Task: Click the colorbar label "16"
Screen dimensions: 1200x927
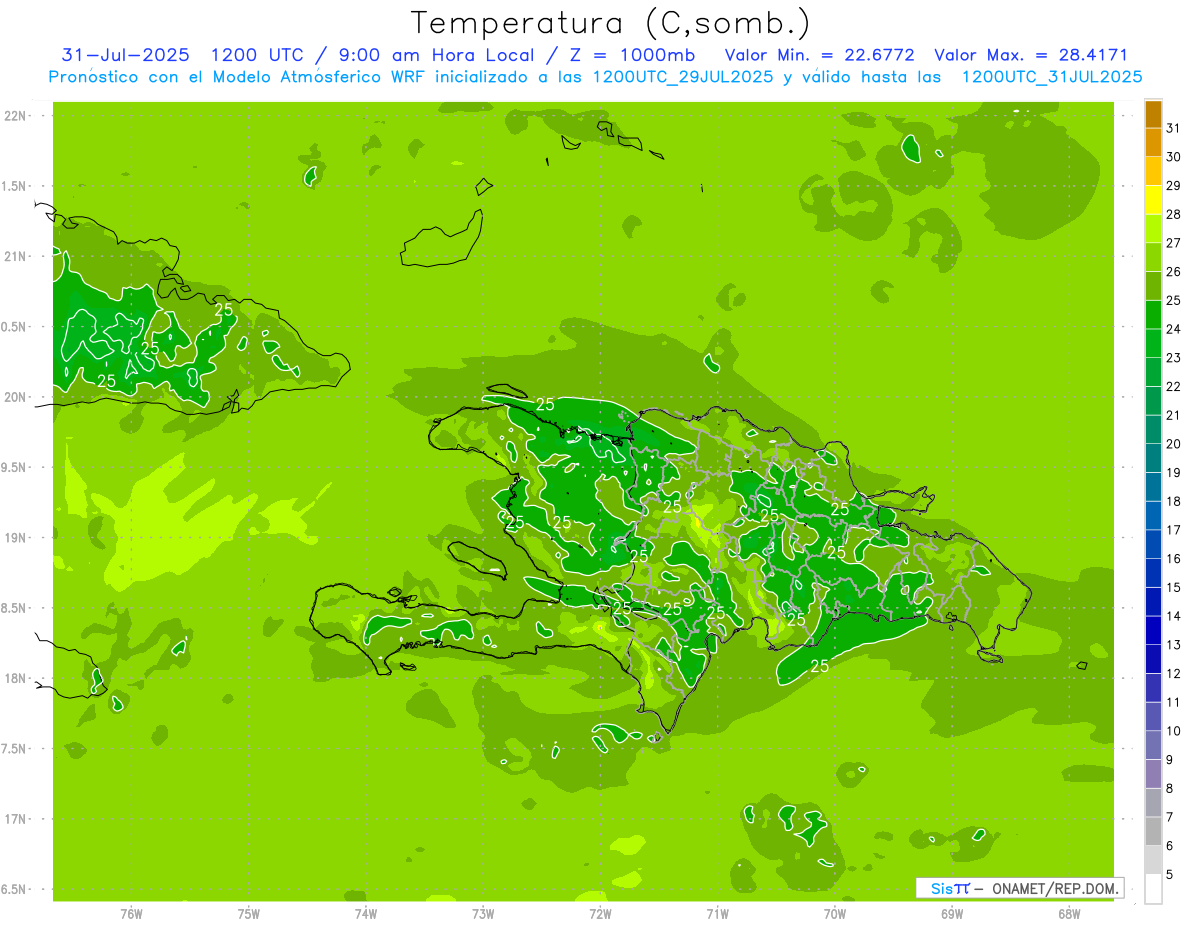Action: point(1174,558)
